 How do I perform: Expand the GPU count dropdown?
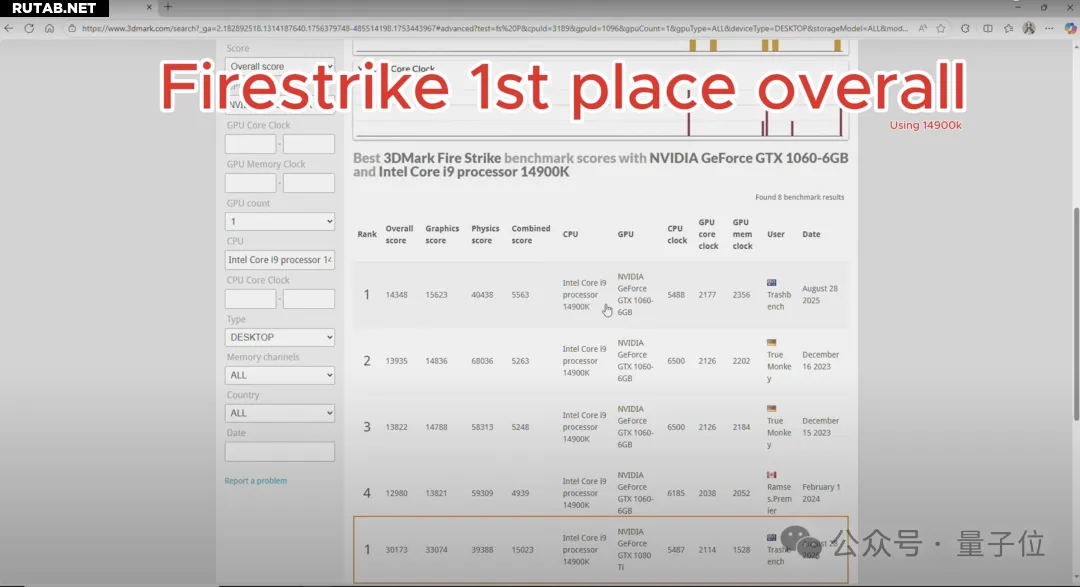[x=280, y=221]
